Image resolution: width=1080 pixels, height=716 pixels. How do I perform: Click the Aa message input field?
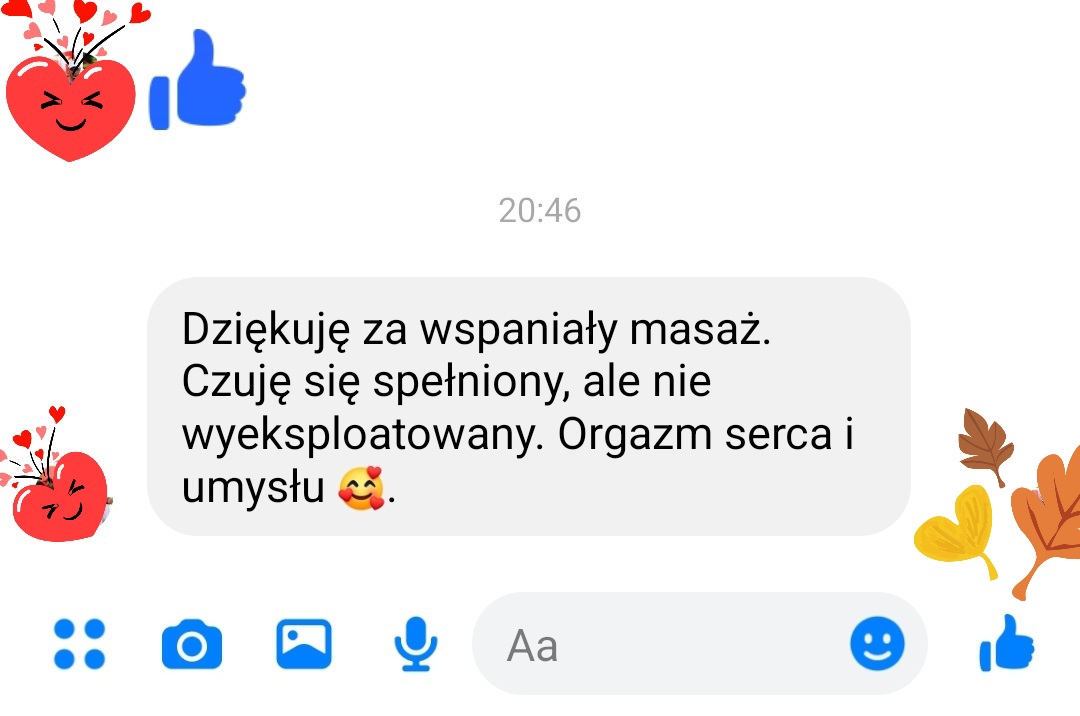point(699,644)
